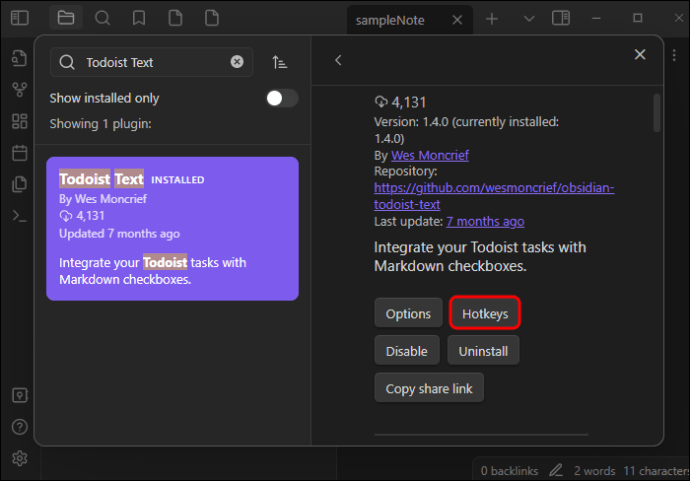Open command palette terminal icon
This screenshot has width=690, height=481.
(x=19, y=216)
